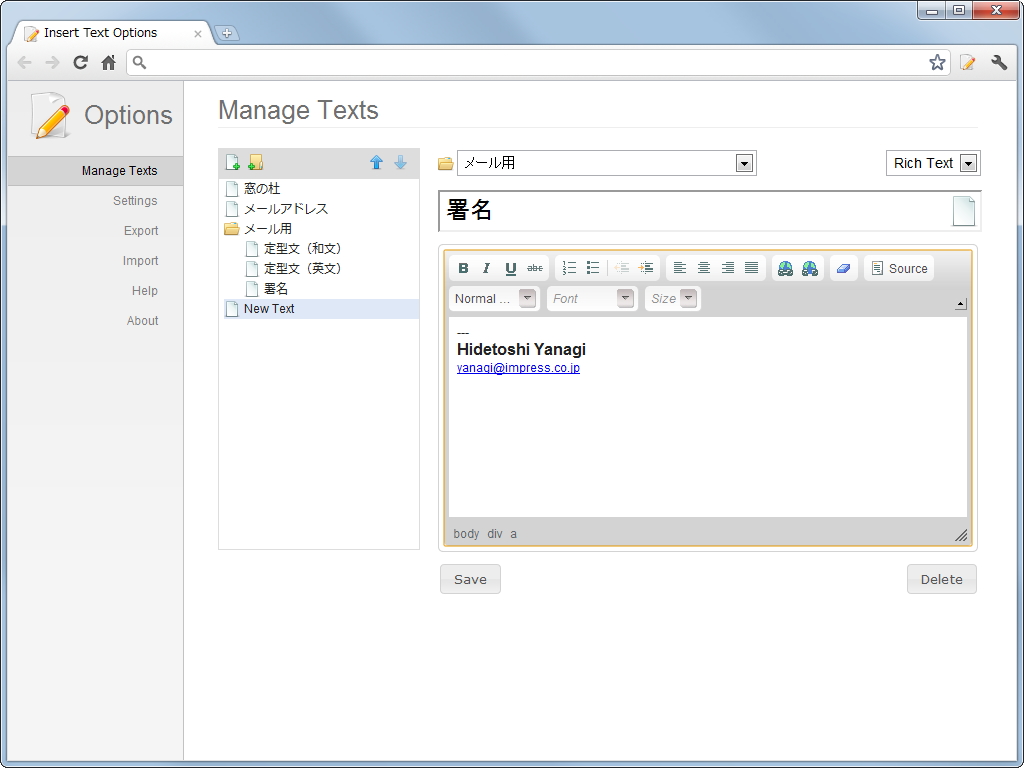Toggle italic formatting
Viewport: 1024px width, 768px height.
coord(486,267)
